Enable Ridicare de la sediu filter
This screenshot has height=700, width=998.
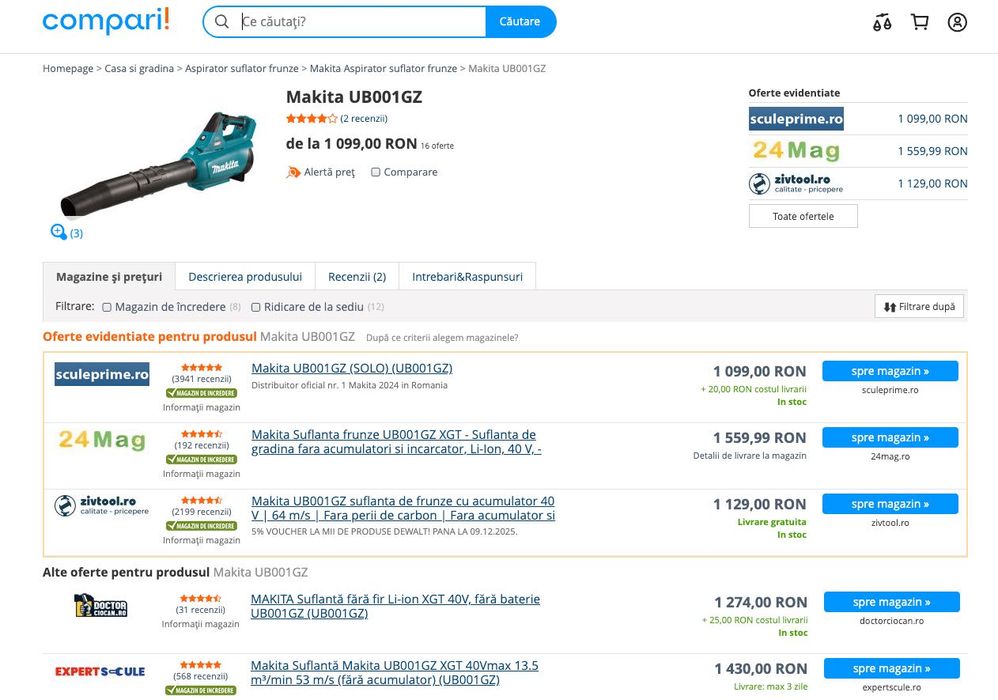pyautogui.click(x=256, y=307)
